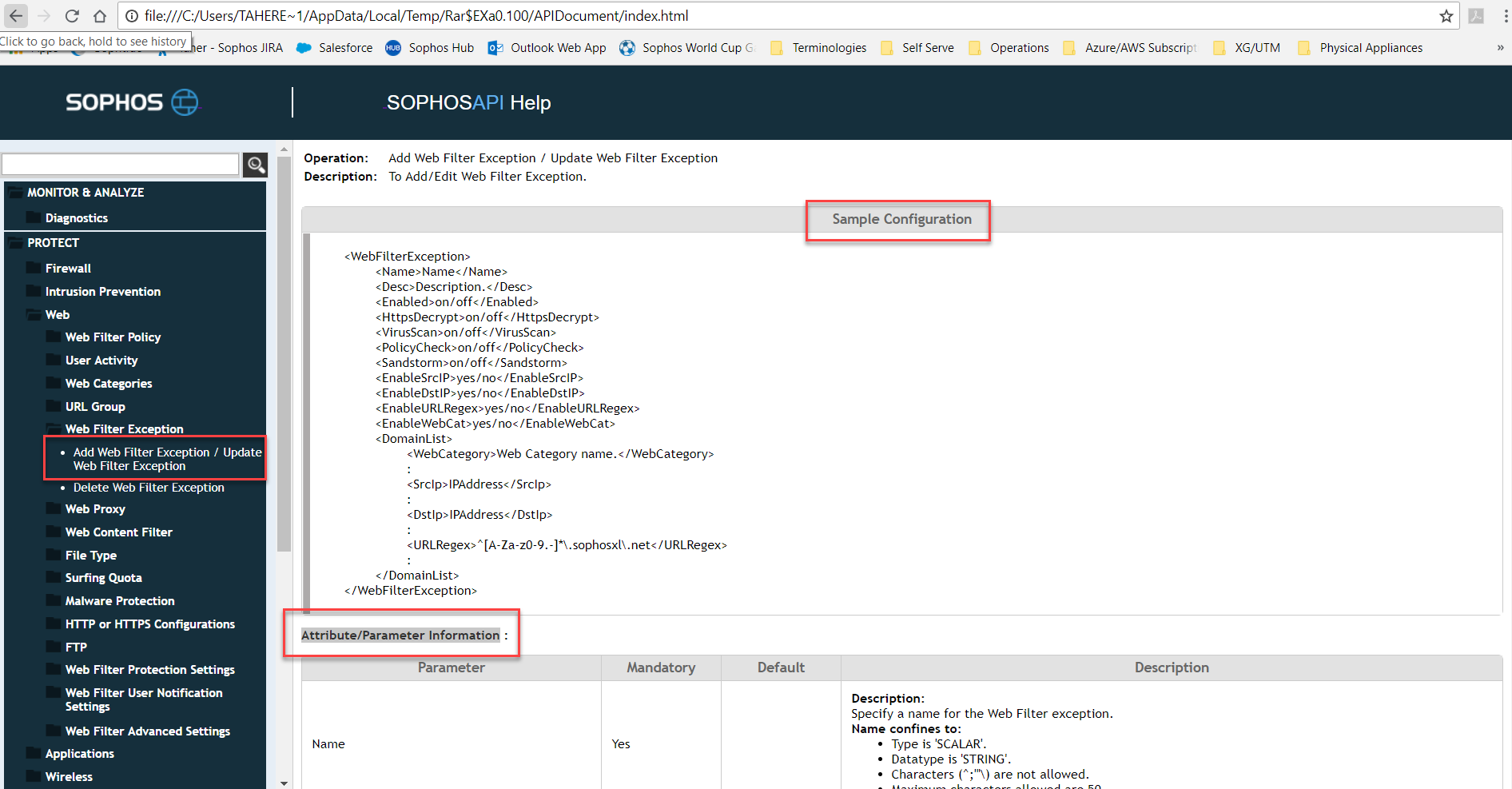Open the Outlook Web App bookmark
The image size is (1512, 789).
547,48
